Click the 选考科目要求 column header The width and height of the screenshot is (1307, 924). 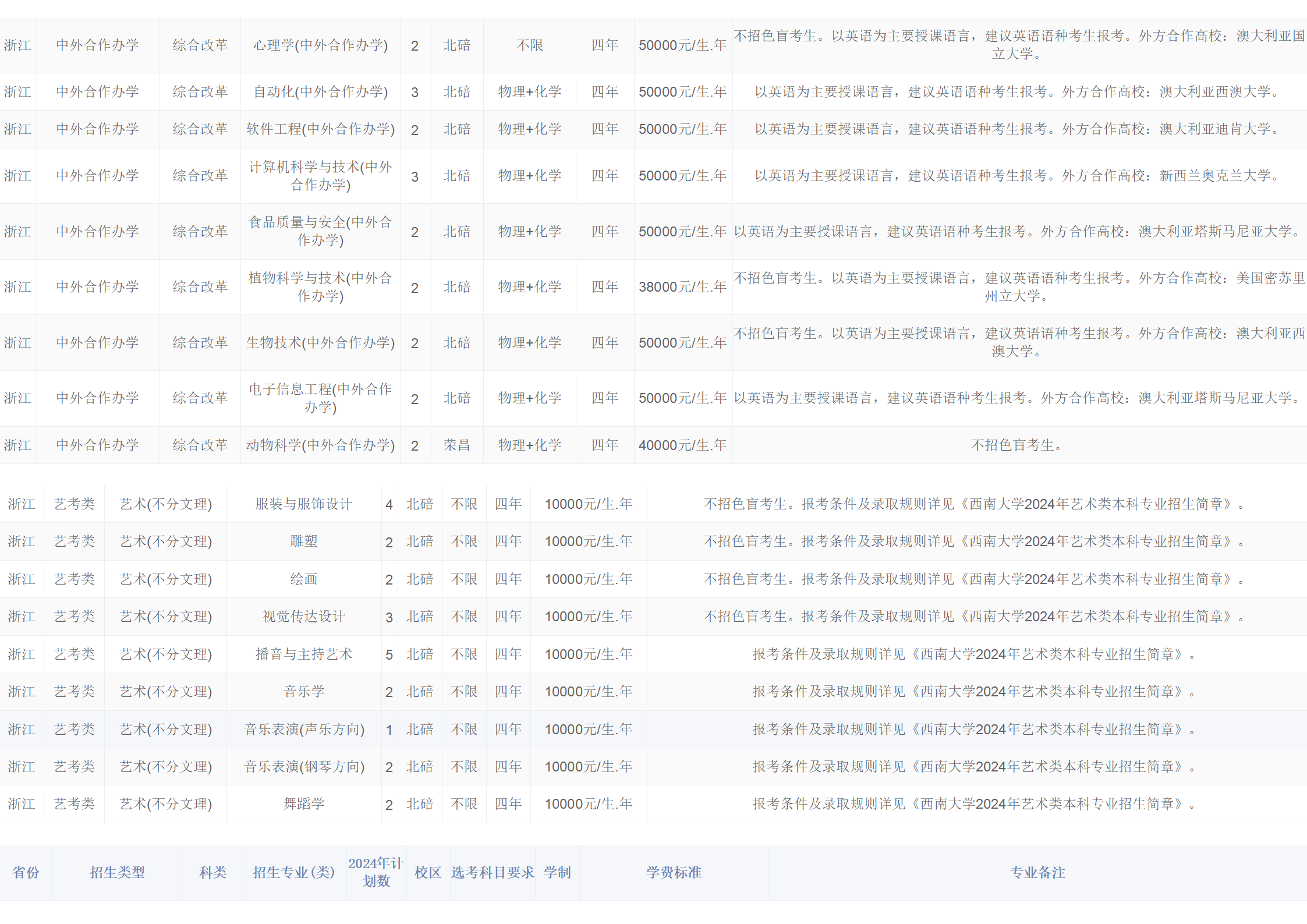coord(492,872)
